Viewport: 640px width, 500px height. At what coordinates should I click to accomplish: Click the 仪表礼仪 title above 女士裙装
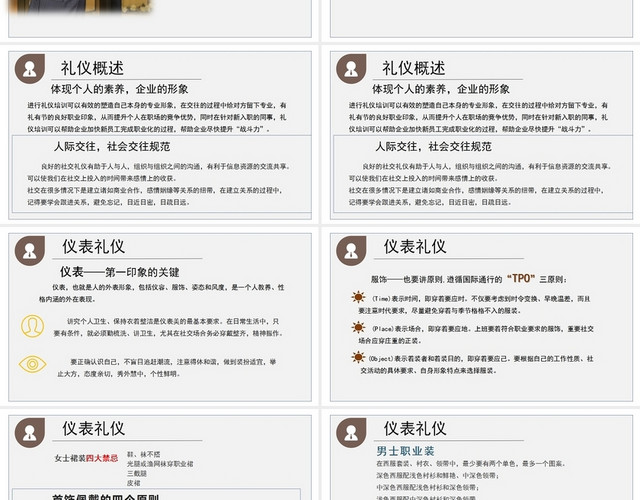93,429
